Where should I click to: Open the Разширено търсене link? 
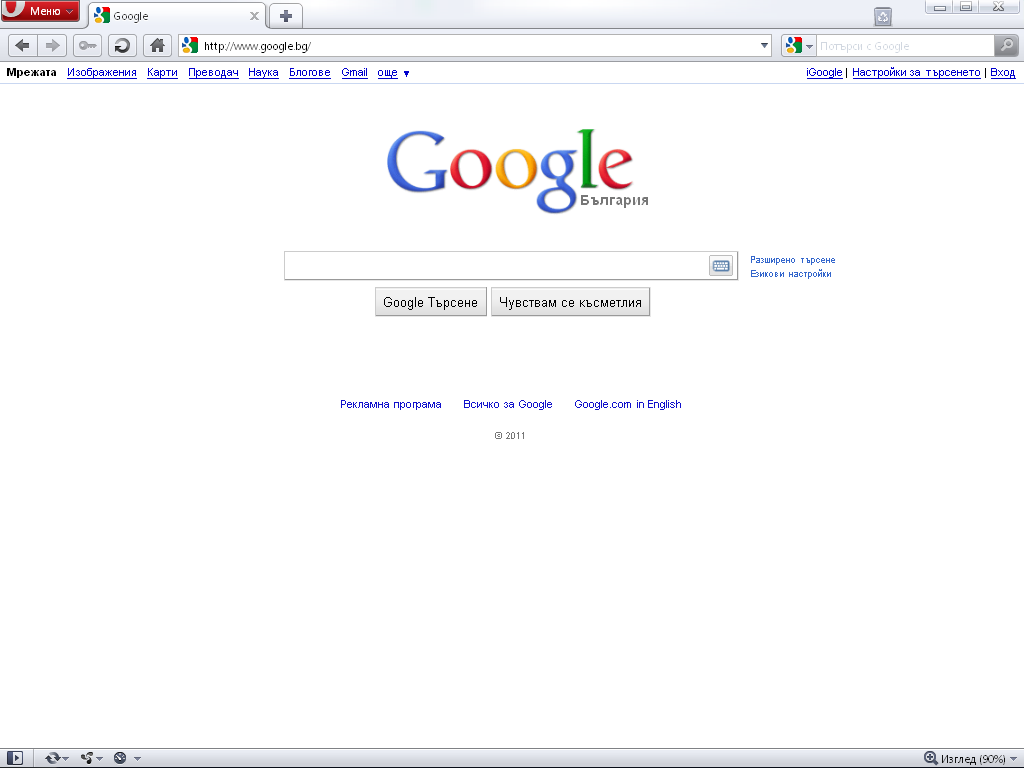coord(792,260)
